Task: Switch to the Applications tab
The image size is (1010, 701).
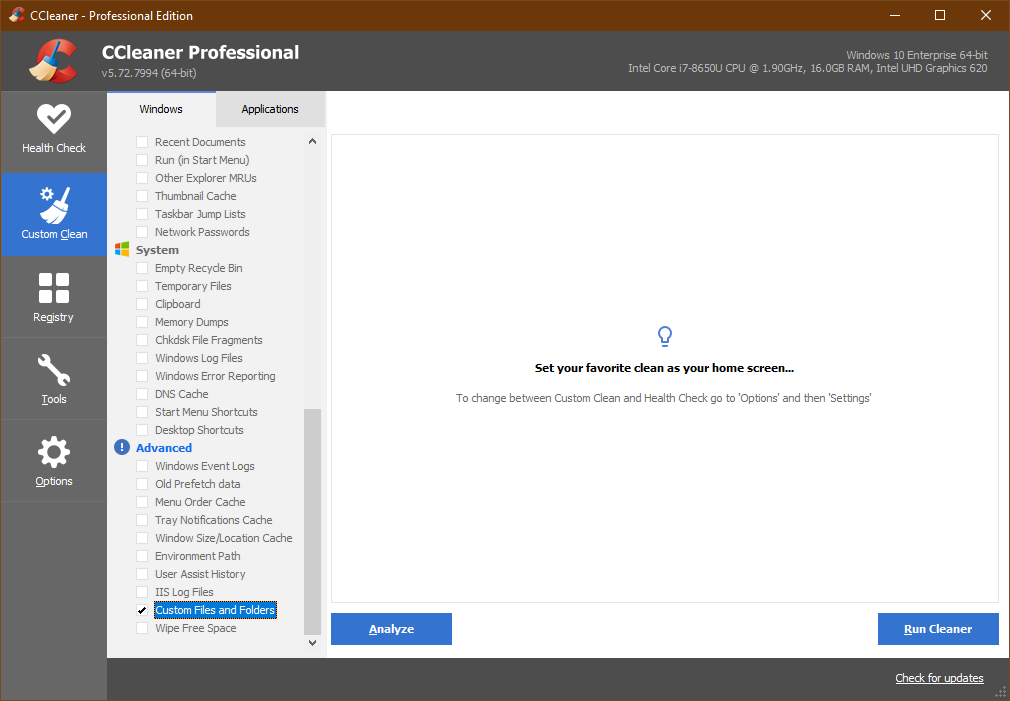Action: pos(269,109)
